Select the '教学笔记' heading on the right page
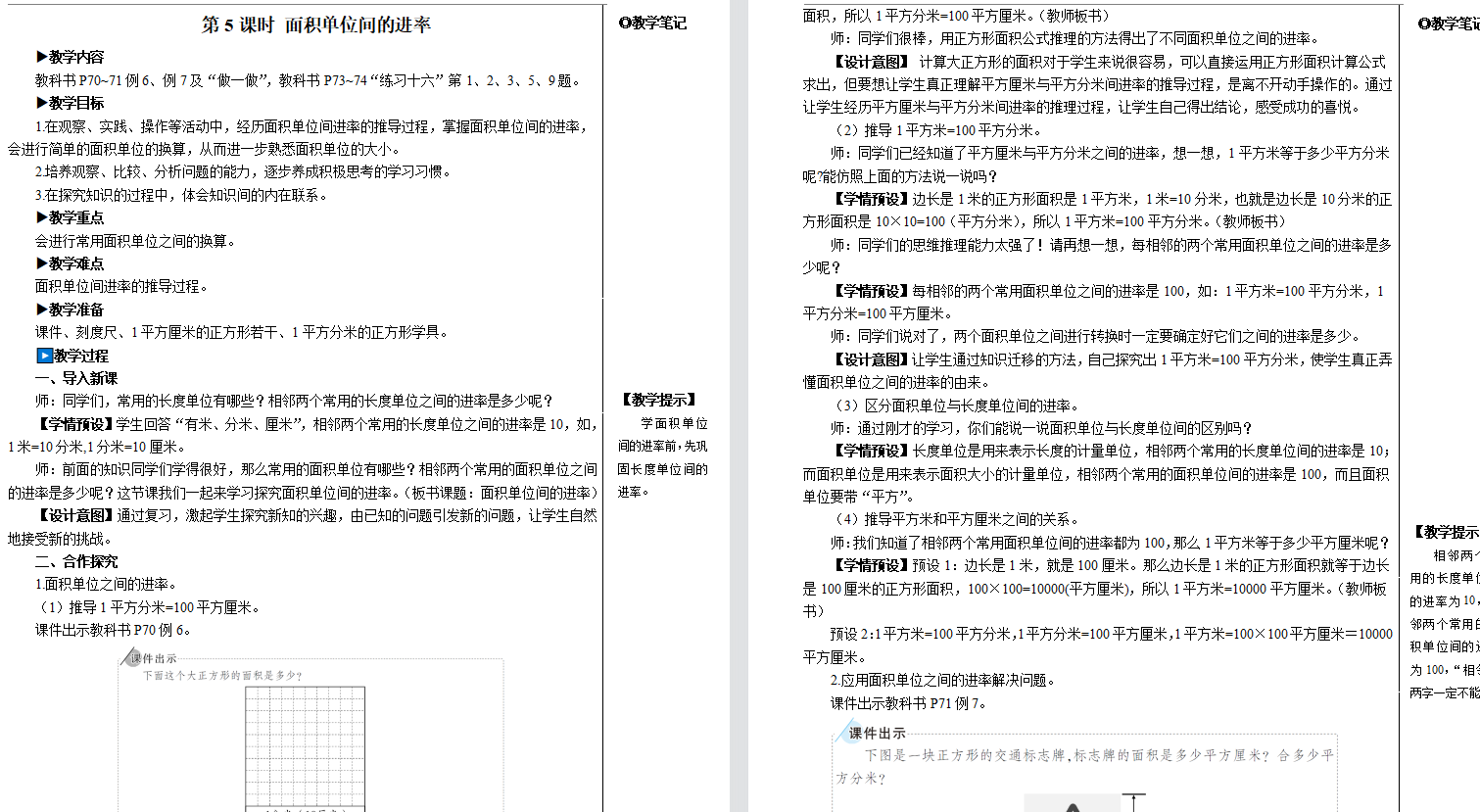 [1449, 24]
